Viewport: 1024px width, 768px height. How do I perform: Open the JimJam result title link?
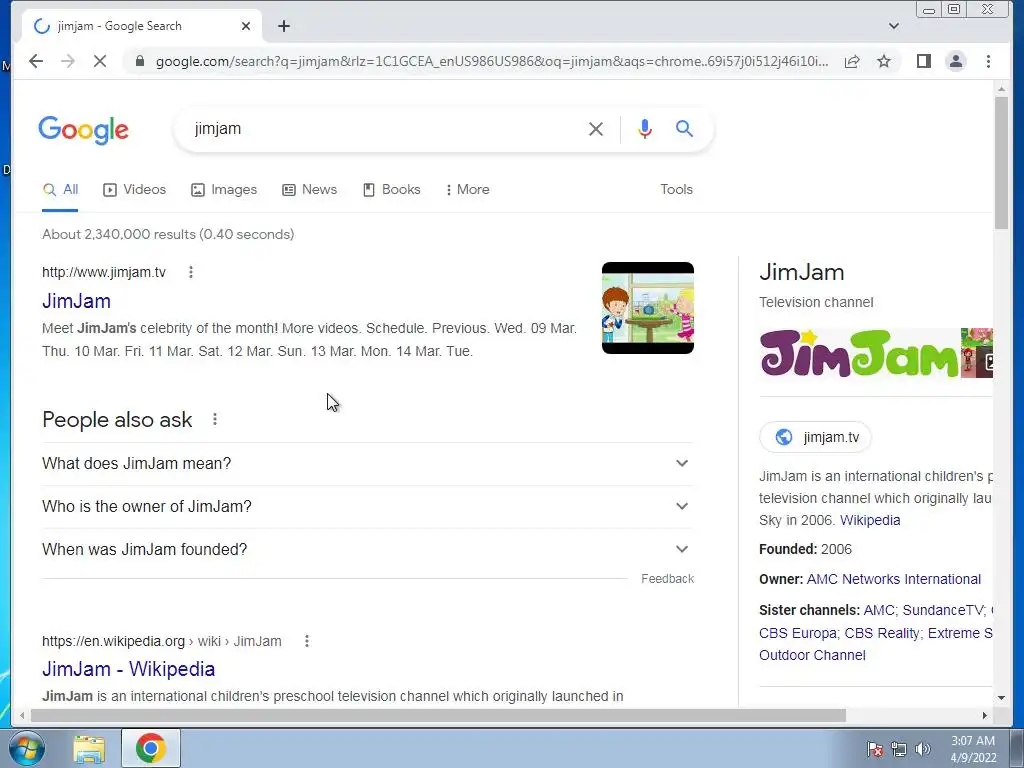(76, 301)
